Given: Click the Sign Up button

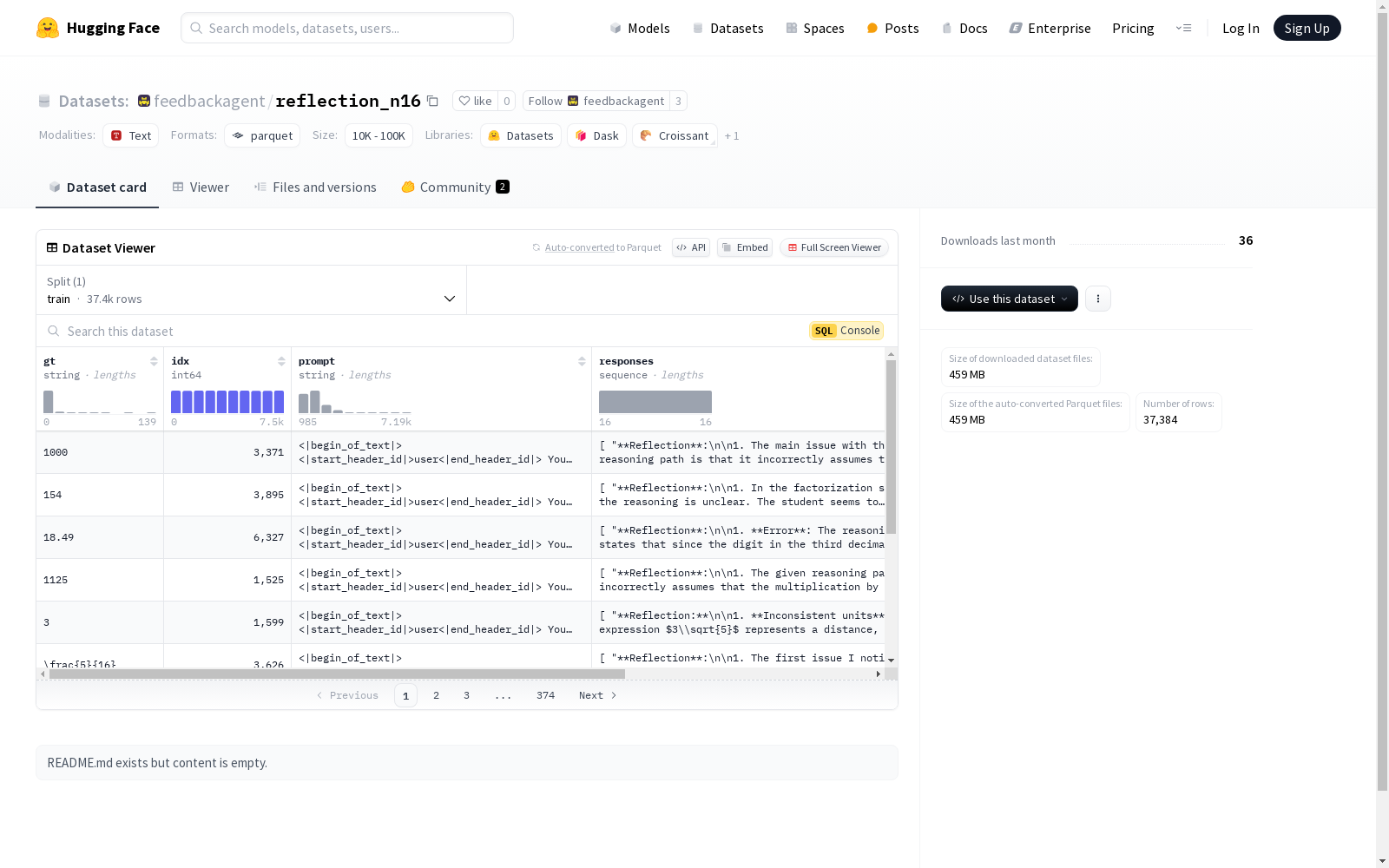Looking at the screenshot, I should 1307,28.
